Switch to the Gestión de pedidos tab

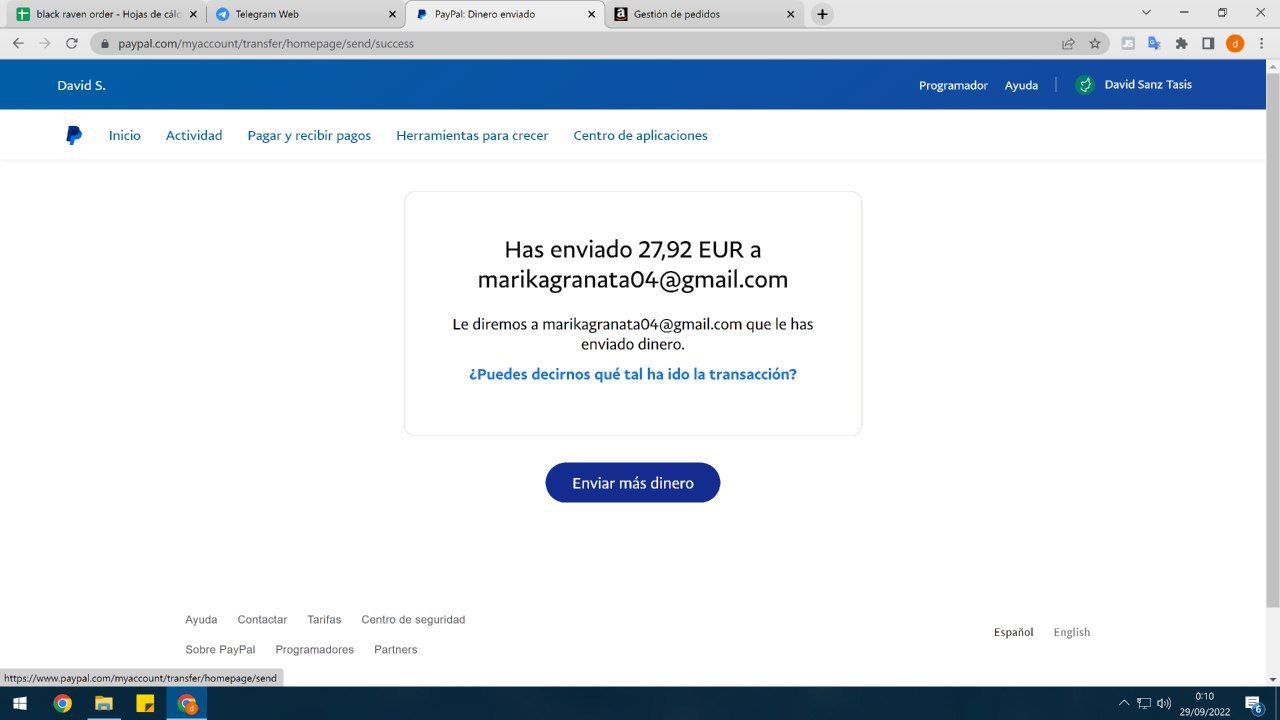pos(704,14)
